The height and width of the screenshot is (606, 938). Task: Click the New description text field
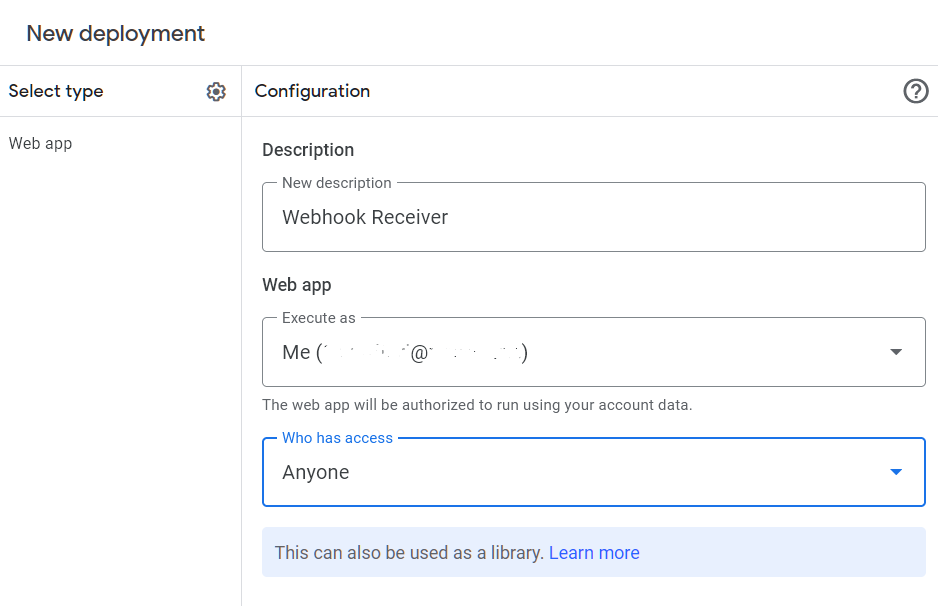(x=593, y=217)
